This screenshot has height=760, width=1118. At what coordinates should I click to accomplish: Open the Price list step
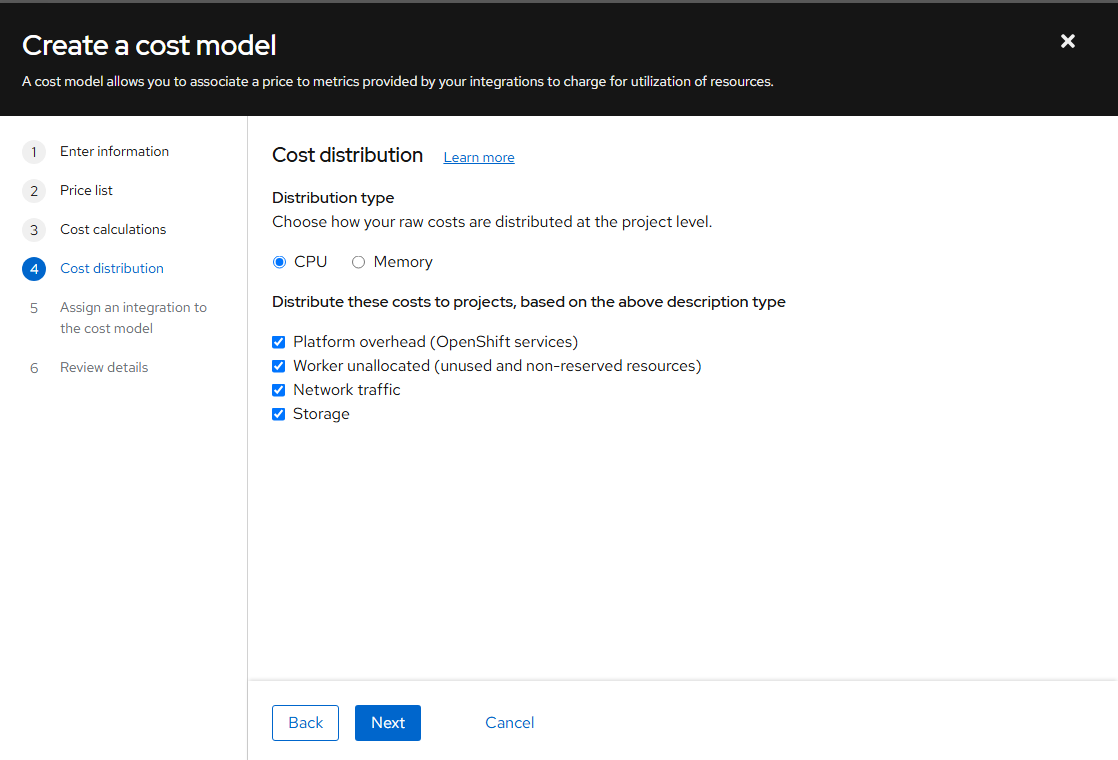[86, 191]
